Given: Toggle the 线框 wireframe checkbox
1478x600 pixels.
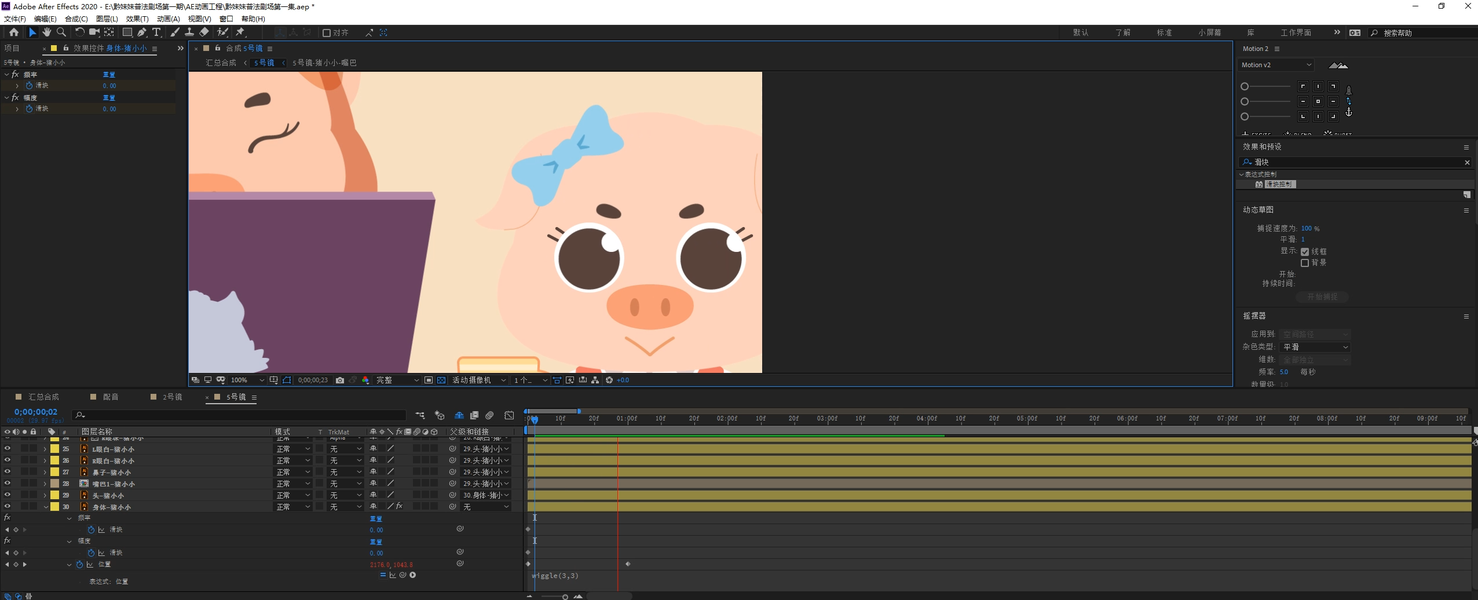Looking at the screenshot, I should click(1305, 252).
